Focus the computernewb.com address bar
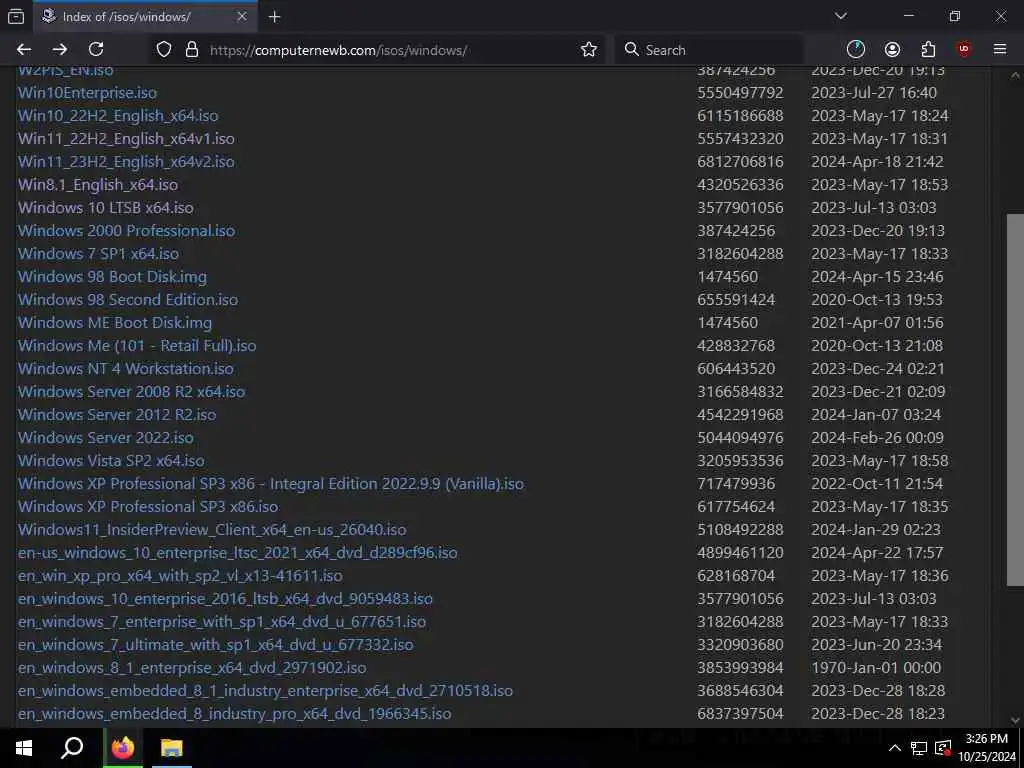Image resolution: width=1024 pixels, height=768 pixels. [x=376, y=50]
